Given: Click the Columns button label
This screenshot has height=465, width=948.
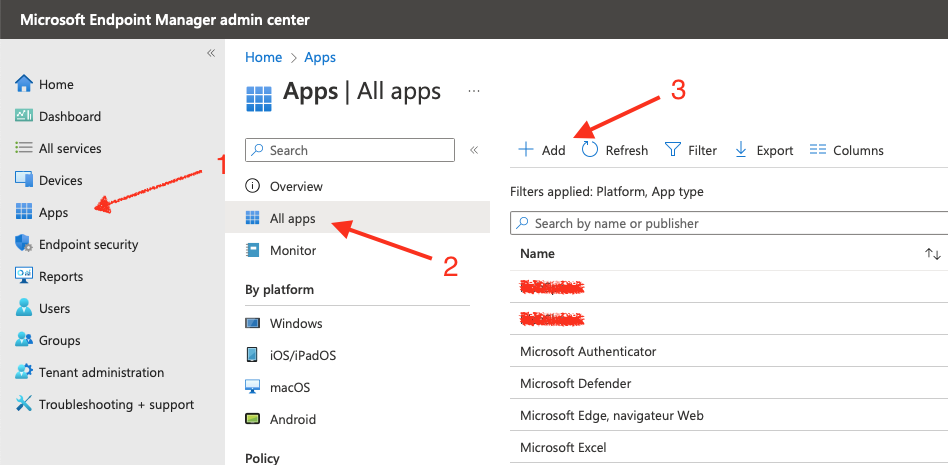Looking at the screenshot, I should [x=858, y=151].
